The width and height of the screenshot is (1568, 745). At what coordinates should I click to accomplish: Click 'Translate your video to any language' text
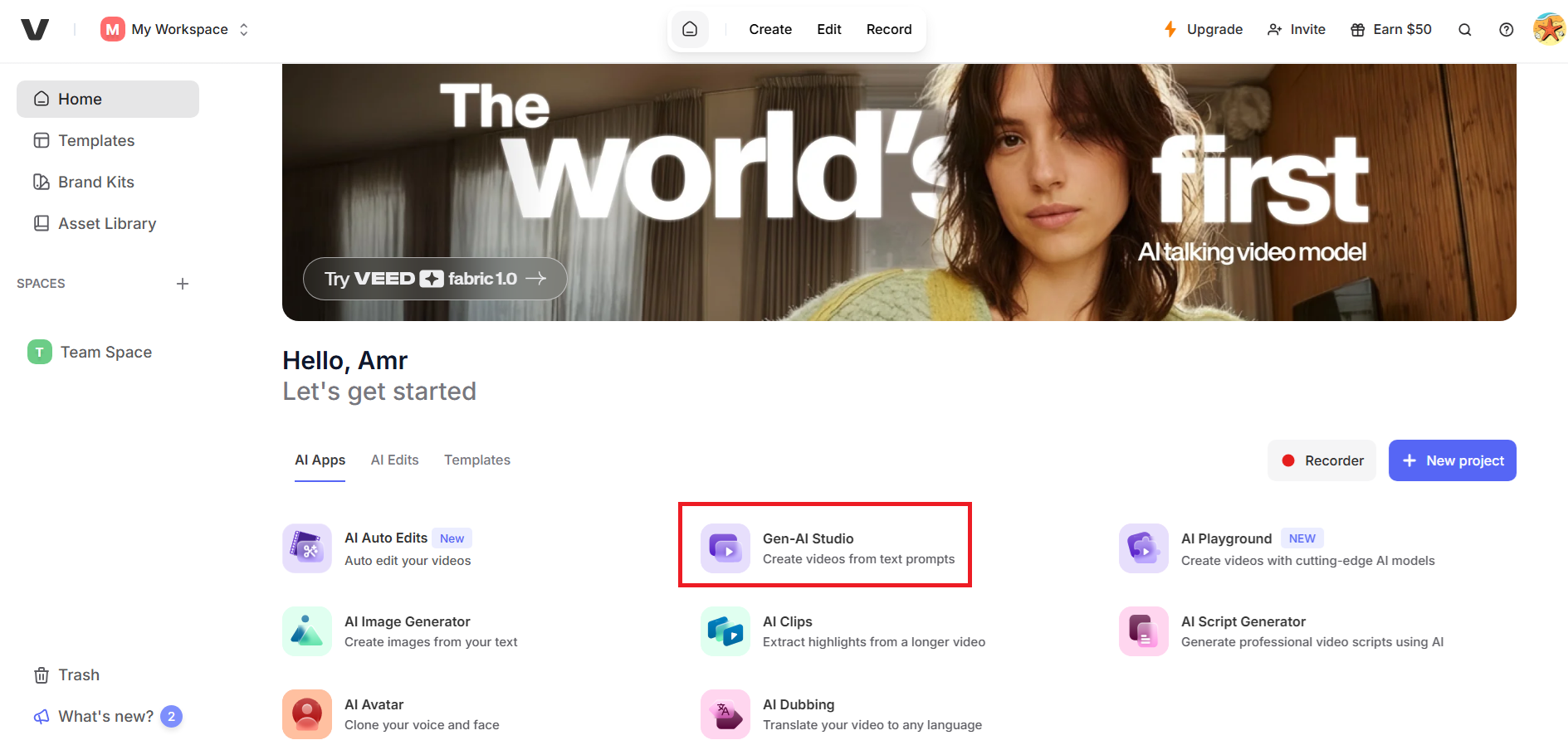pos(872,725)
